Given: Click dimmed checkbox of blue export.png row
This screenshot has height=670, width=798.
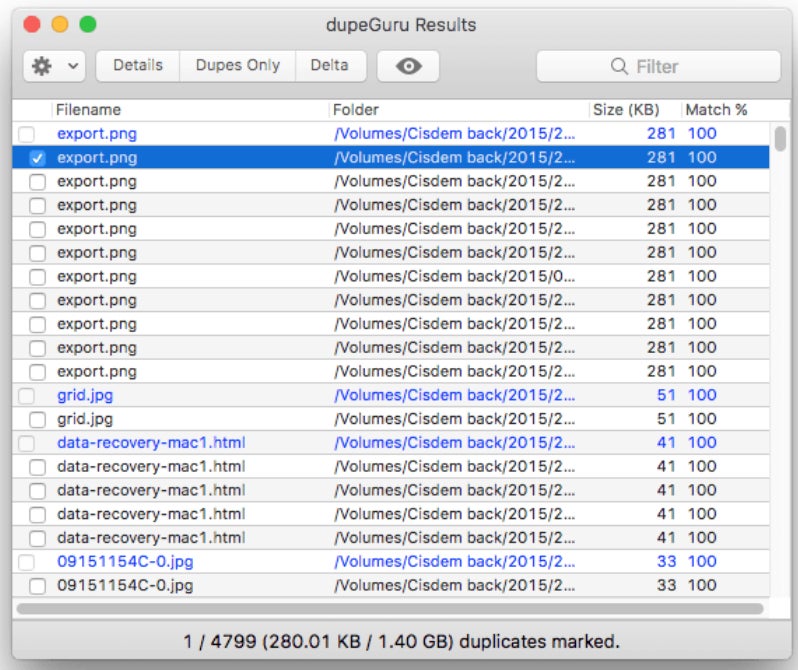Looking at the screenshot, I should pyautogui.click(x=26, y=134).
